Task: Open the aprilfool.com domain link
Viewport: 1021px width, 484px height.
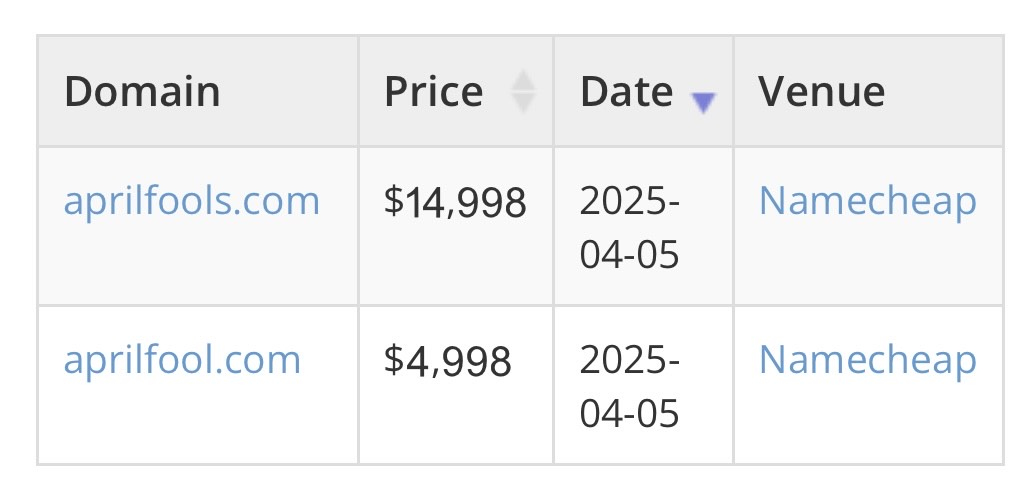Action: coord(182,359)
